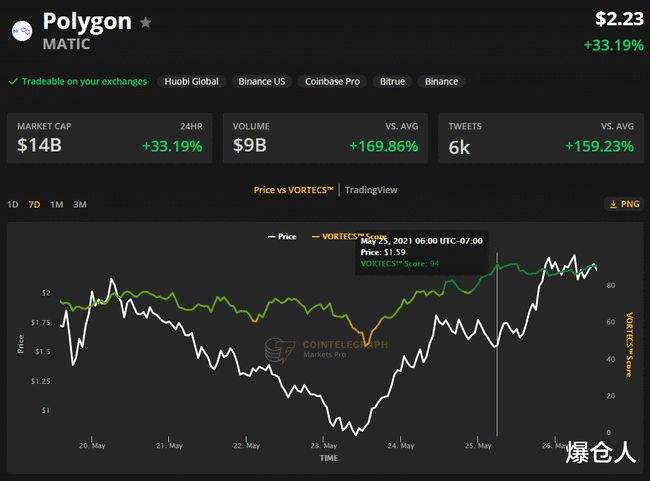
Task: Switch chart range to 1M
Action: (x=57, y=204)
